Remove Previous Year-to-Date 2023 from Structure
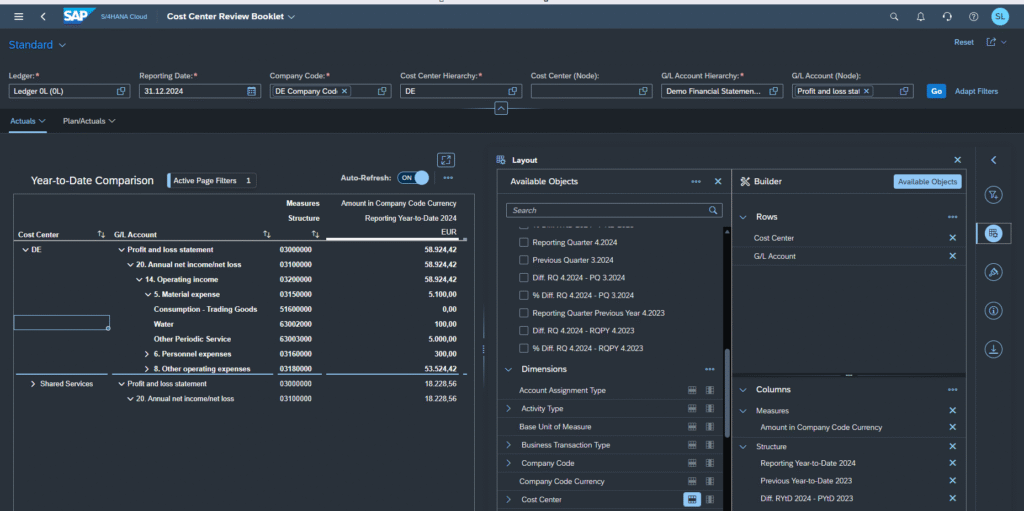Image resolution: width=1024 pixels, height=511 pixels. point(952,481)
